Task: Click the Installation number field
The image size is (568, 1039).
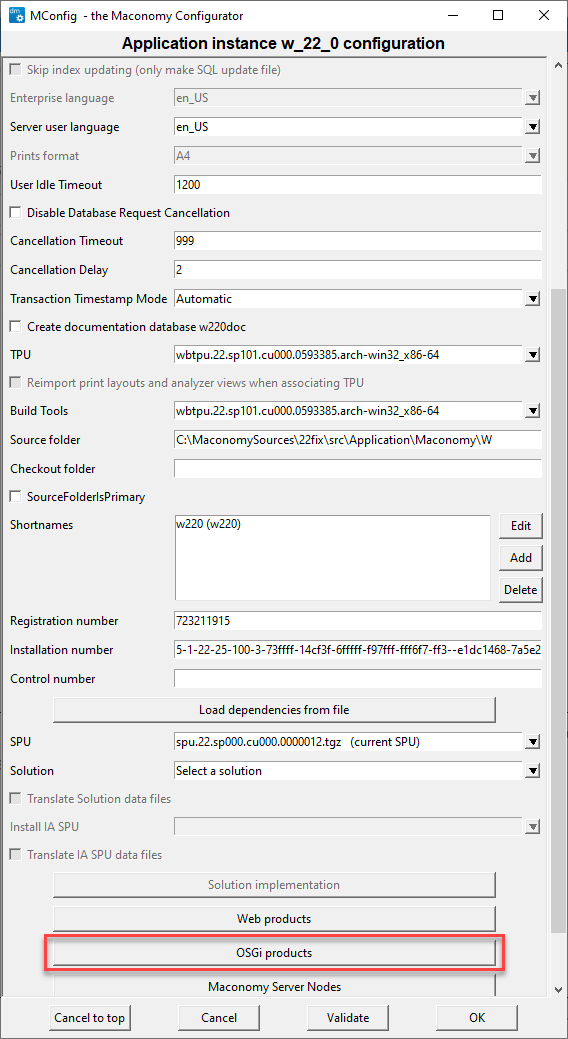Action: pos(358,650)
